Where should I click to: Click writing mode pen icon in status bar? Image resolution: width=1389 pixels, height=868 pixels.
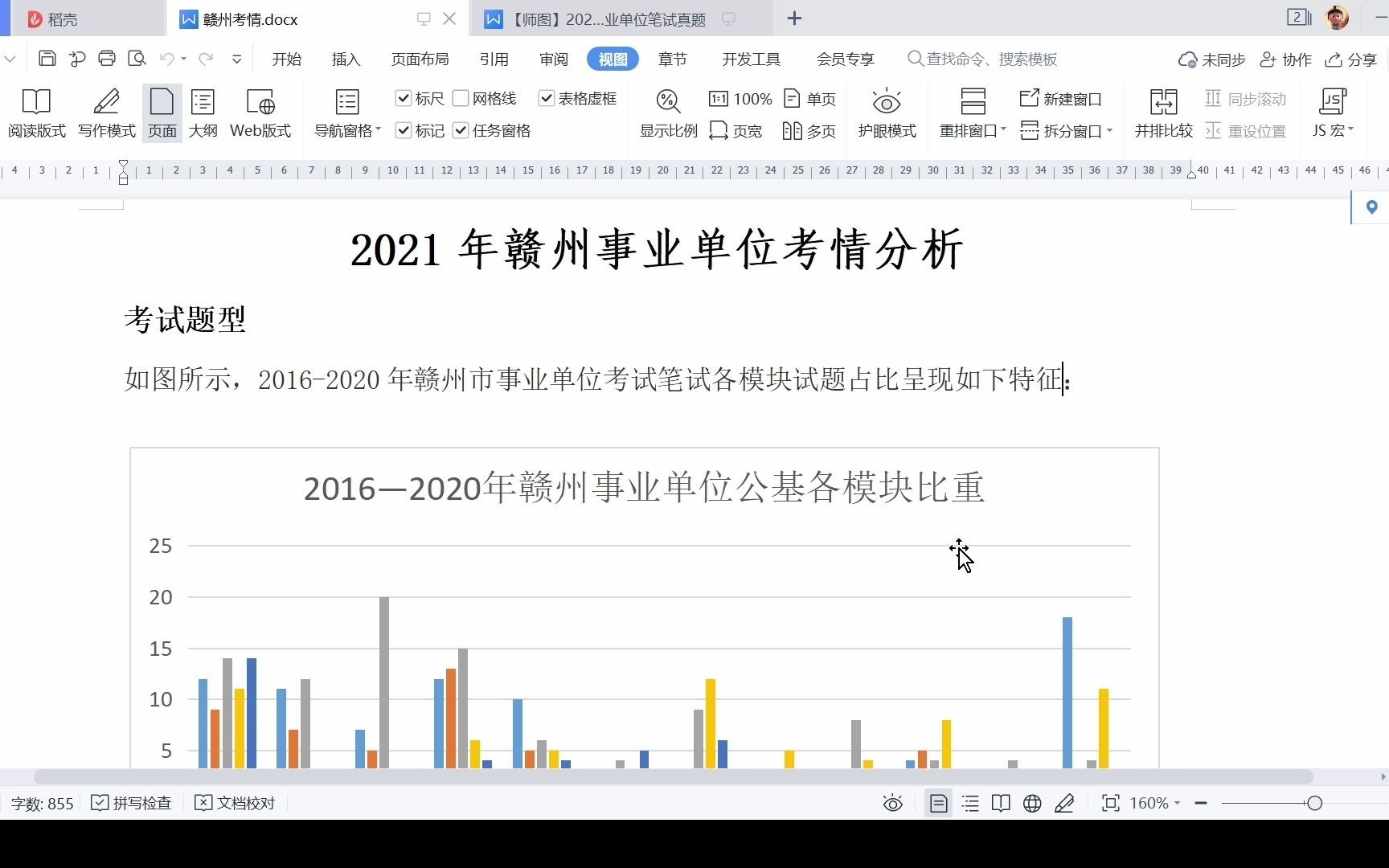[x=1064, y=803]
